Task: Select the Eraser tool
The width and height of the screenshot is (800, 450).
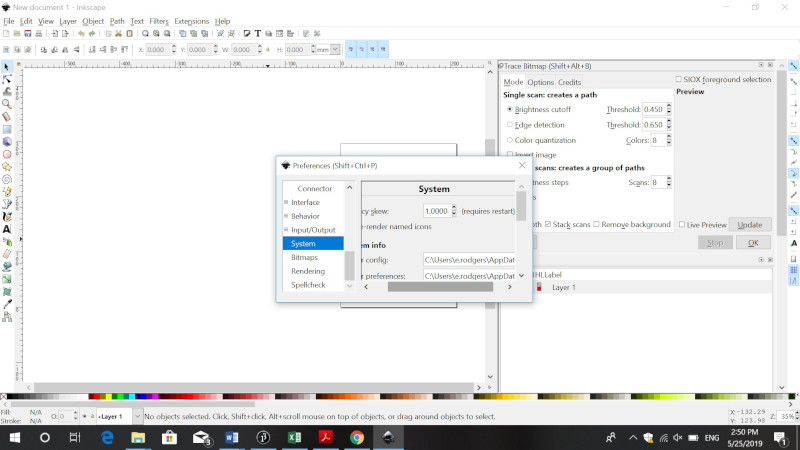Action: [x=7, y=254]
